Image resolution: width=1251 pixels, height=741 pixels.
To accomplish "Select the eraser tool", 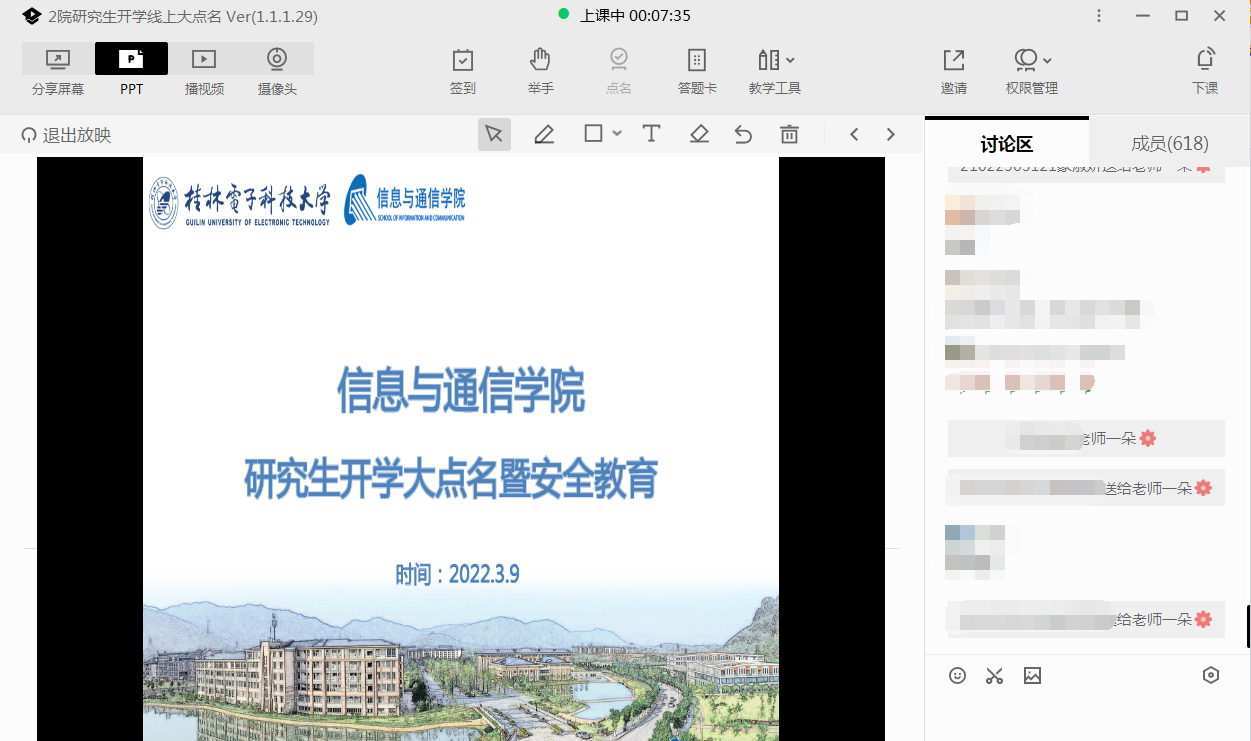I will 699,134.
